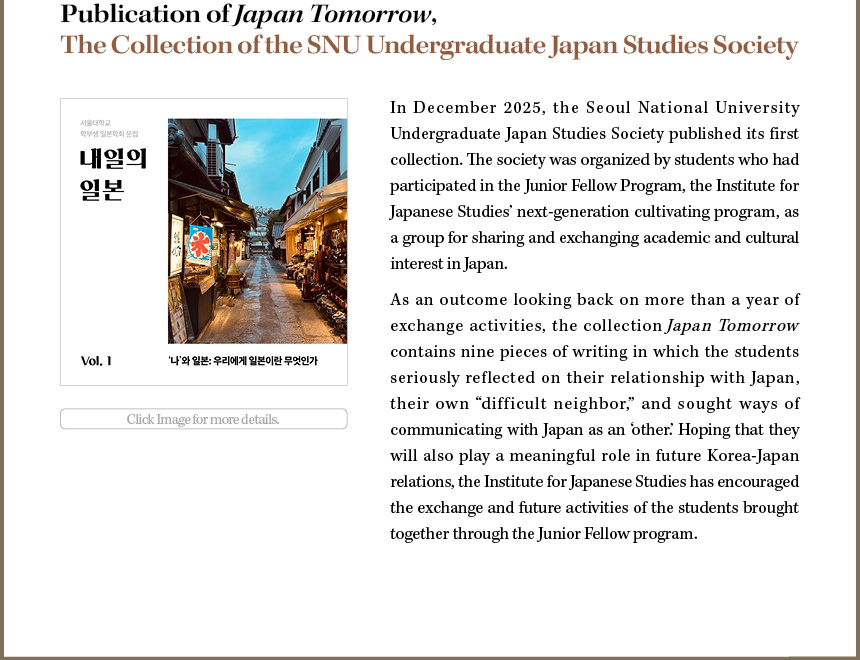Click the subtitle 'The Collection of the SNU Undergraduate Japan Studies Society'

[429, 45]
